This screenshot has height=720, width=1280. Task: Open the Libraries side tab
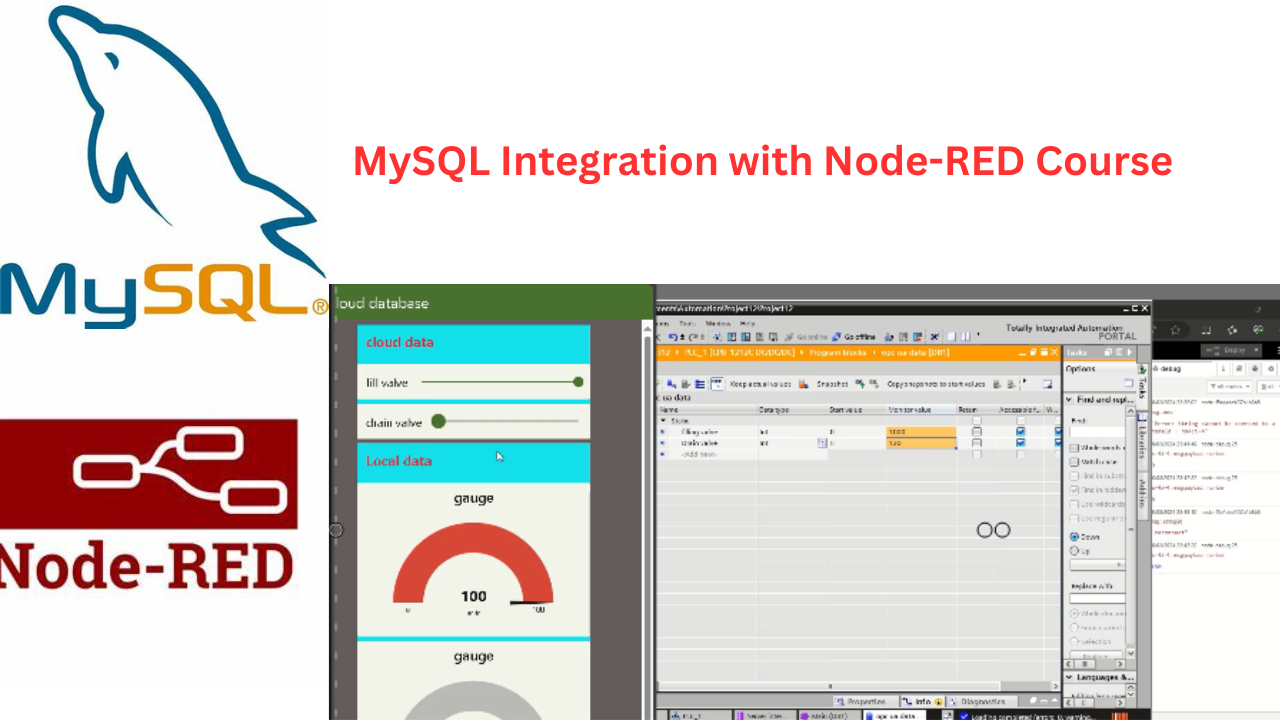(1142, 440)
